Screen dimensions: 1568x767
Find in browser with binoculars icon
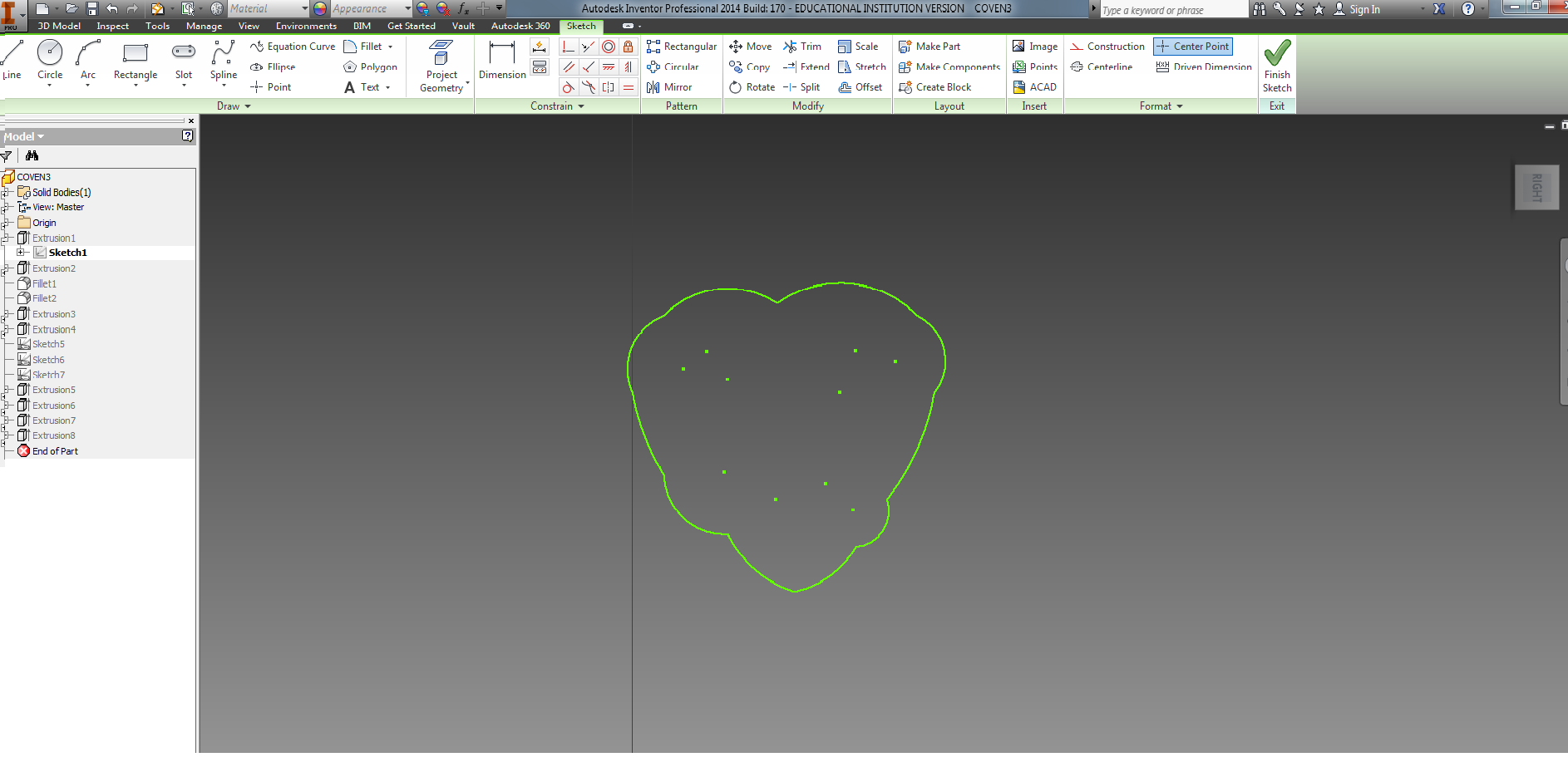tap(32, 155)
